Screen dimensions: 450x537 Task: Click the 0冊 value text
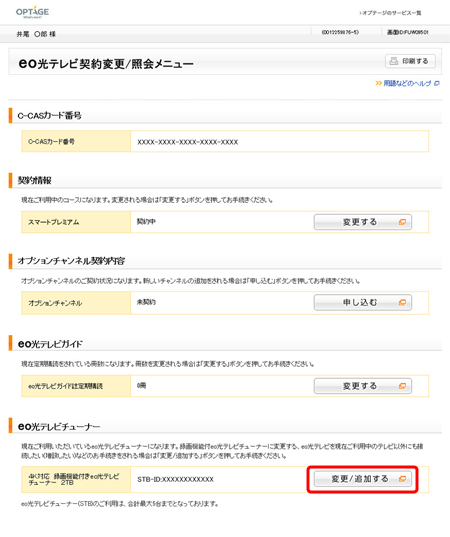(x=141, y=385)
